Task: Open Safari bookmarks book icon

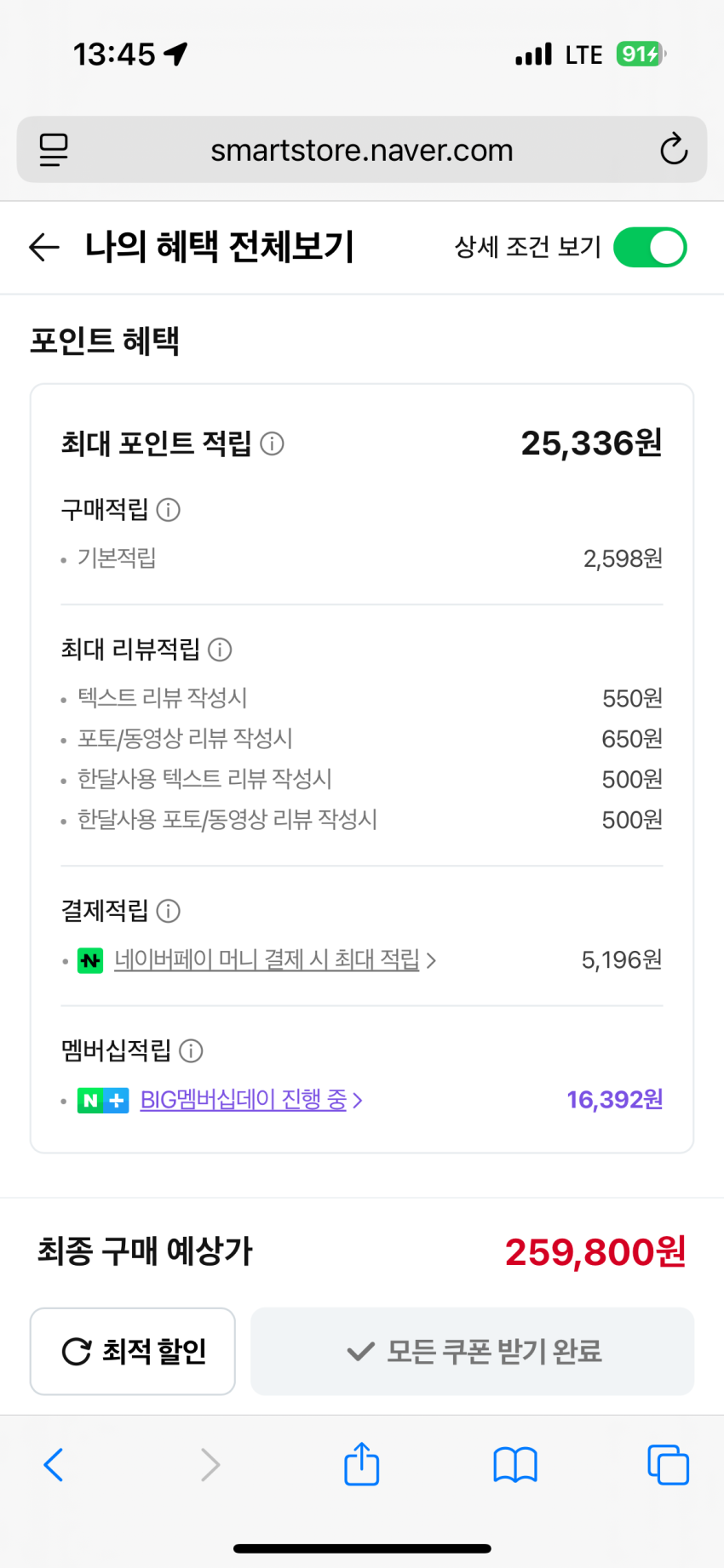Action: tap(514, 1465)
